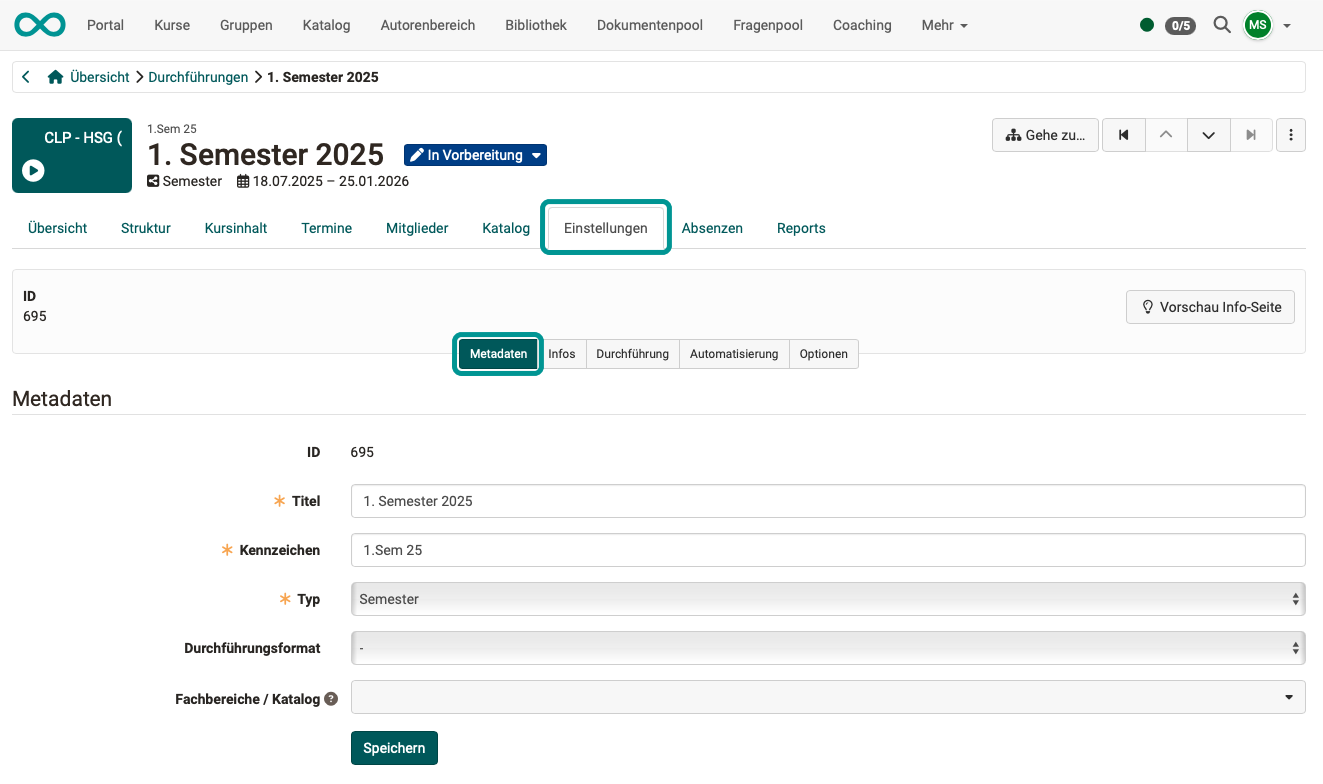The height and width of the screenshot is (784, 1323).
Task: Open the Typ dropdown showing Semester
Action: (827, 598)
